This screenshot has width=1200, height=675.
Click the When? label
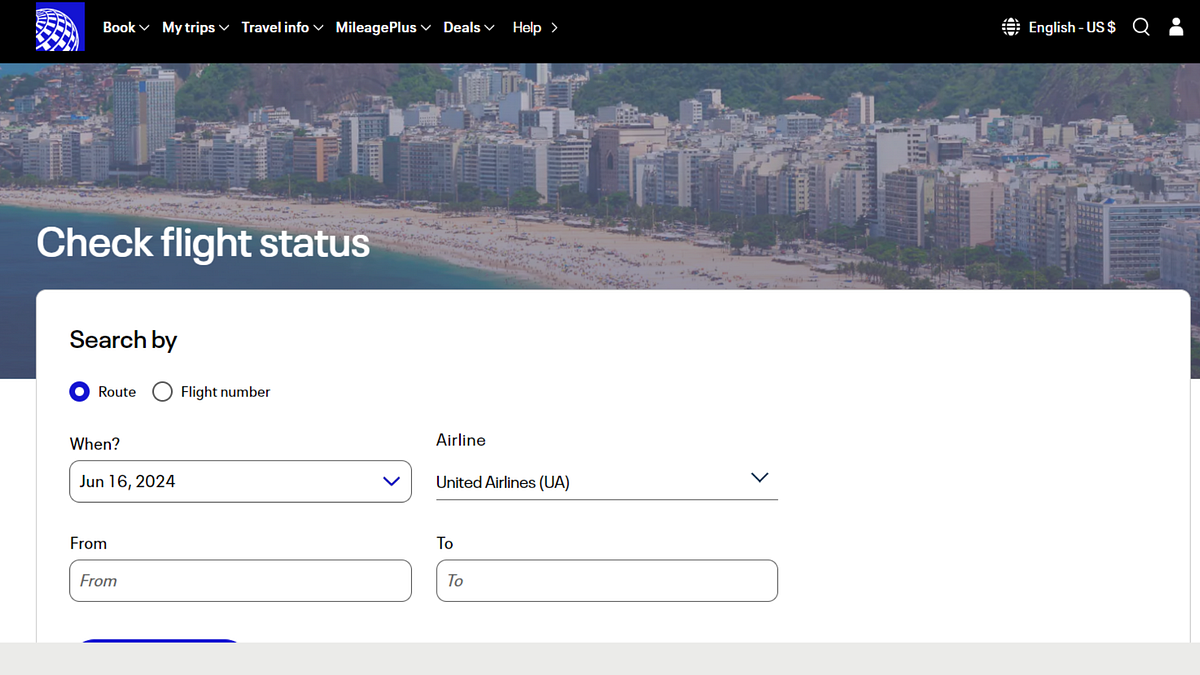pyautogui.click(x=95, y=444)
